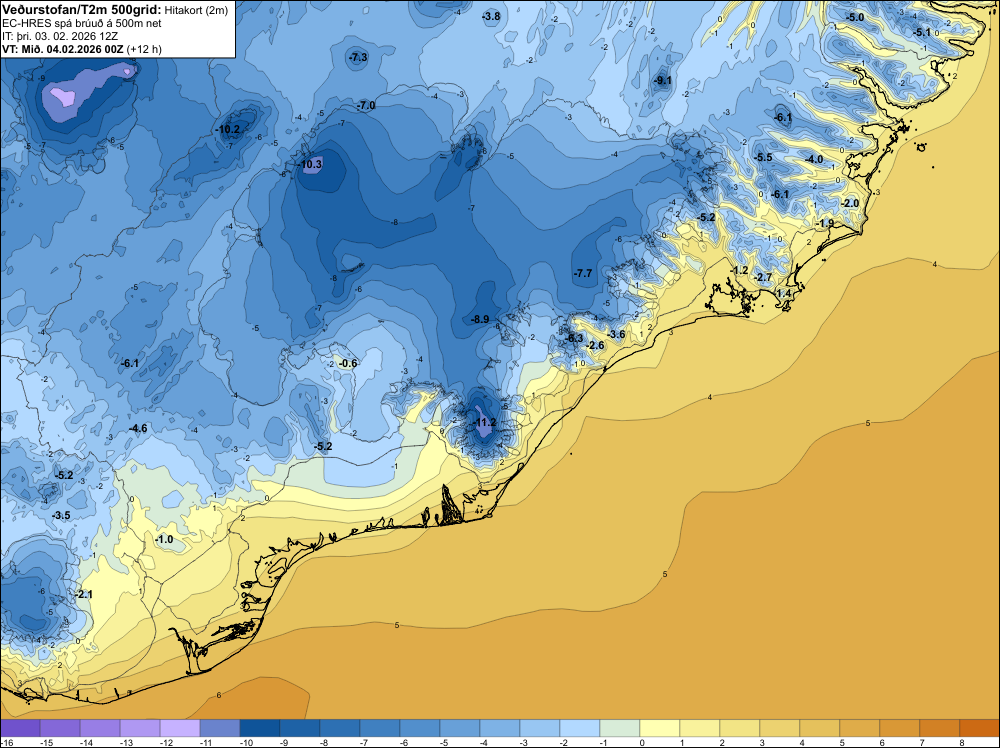Click the pale green swatch between -1 and 0

pyautogui.click(x=620, y=728)
